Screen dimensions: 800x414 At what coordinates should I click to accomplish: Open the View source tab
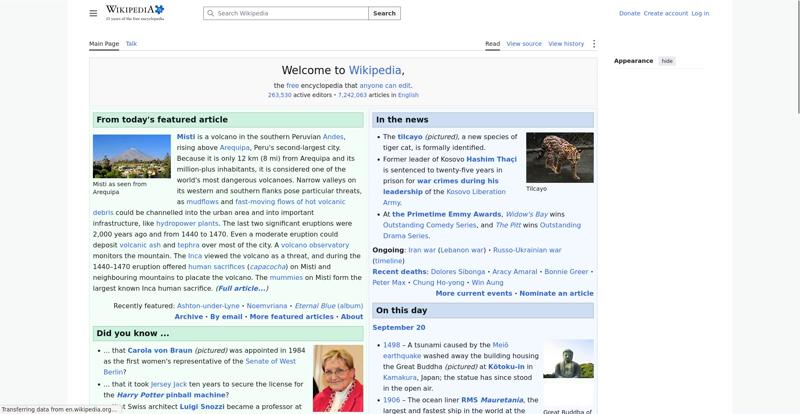[524, 44]
